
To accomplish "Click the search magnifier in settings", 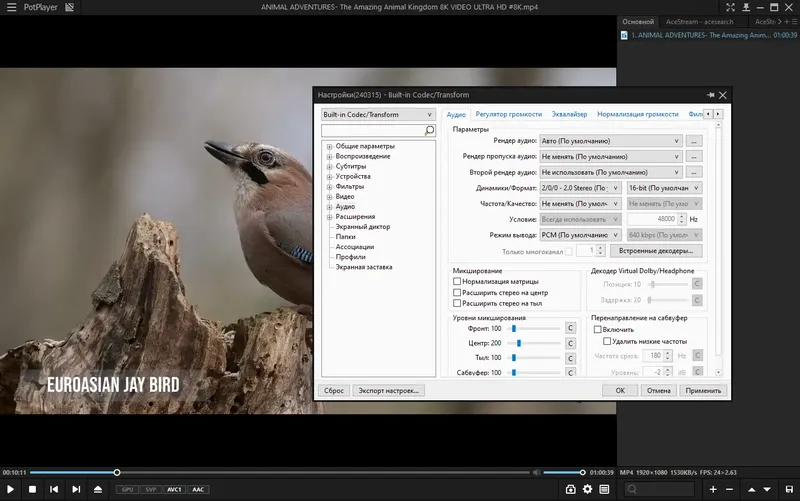I will (x=430, y=130).
